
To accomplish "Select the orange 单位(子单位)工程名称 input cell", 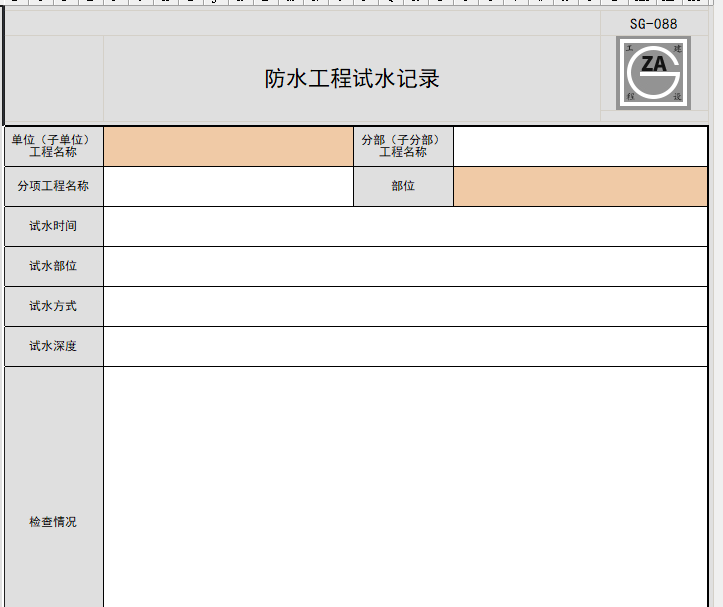I will (x=228, y=146).
